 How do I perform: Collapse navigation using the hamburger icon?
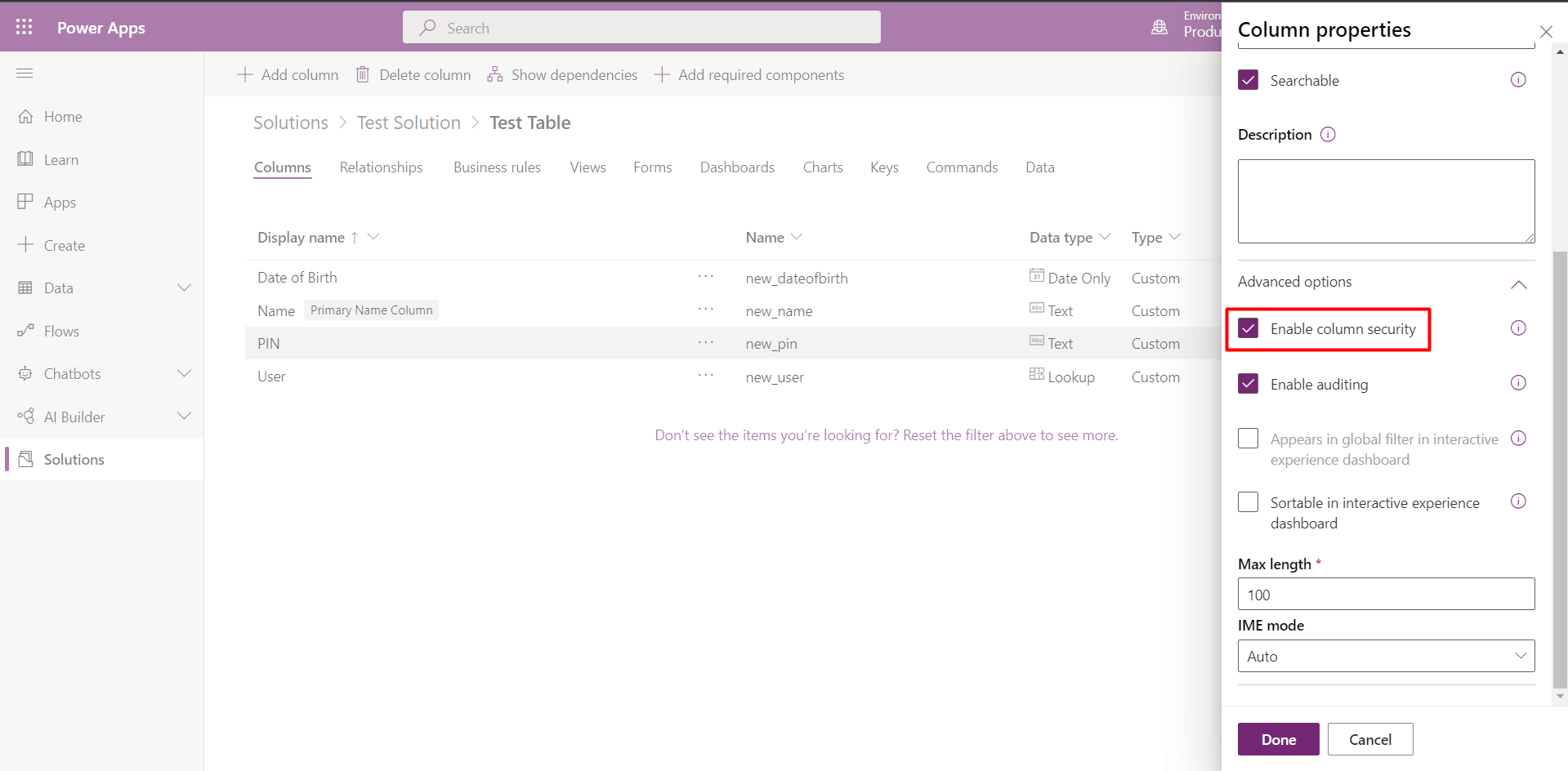[25, 74]
